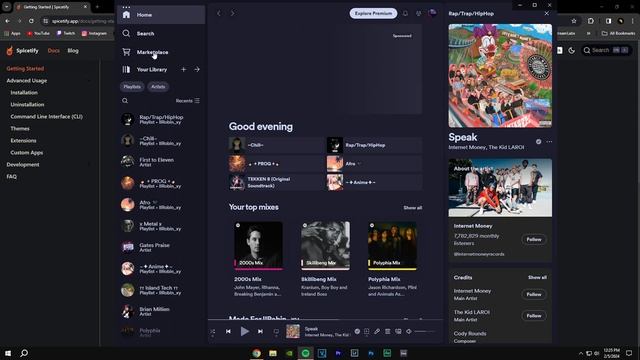
Task: Open Installation in Spicetify docs sidebar
Action: [24, 93]
